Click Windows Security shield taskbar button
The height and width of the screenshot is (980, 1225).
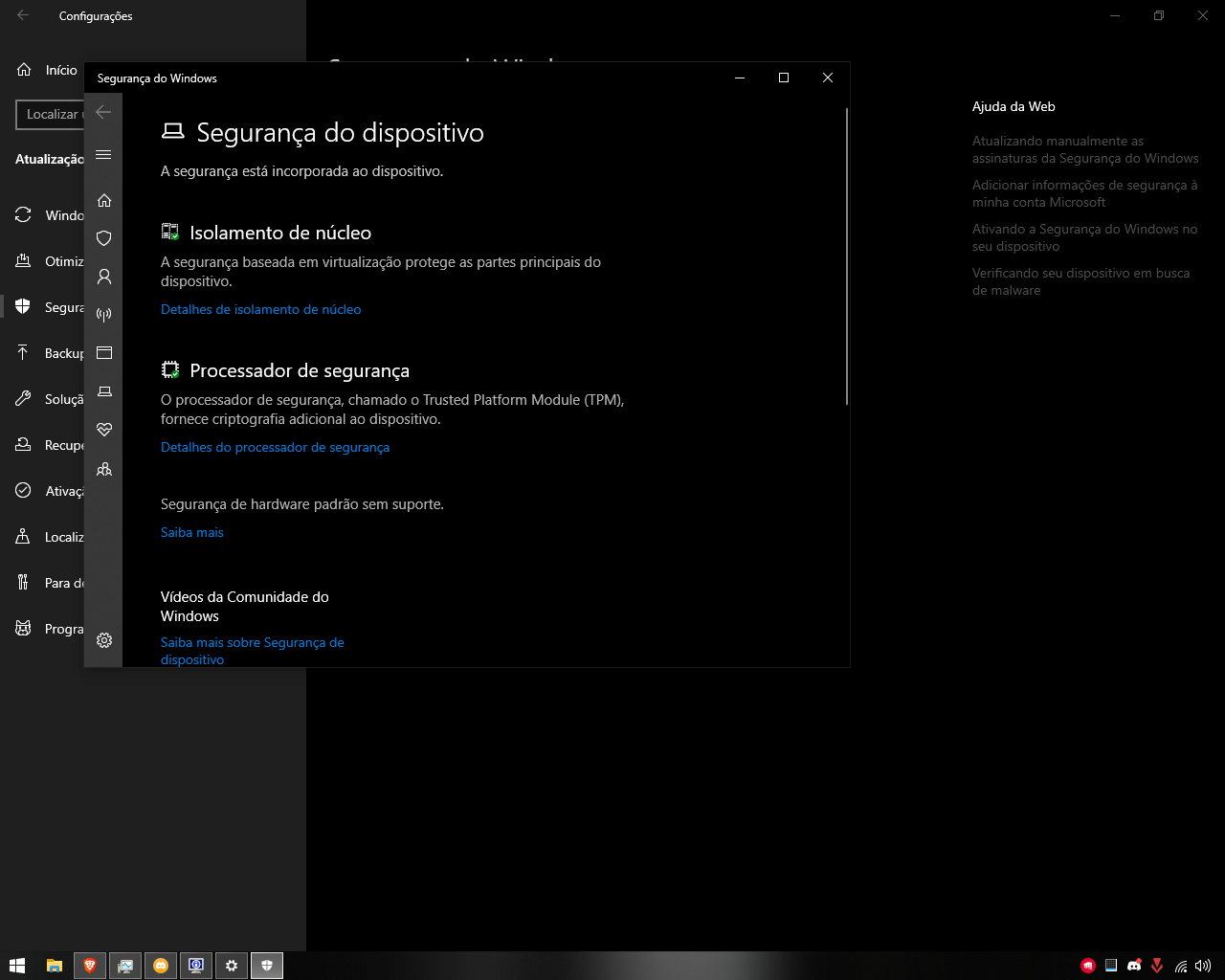click(267, 966)
